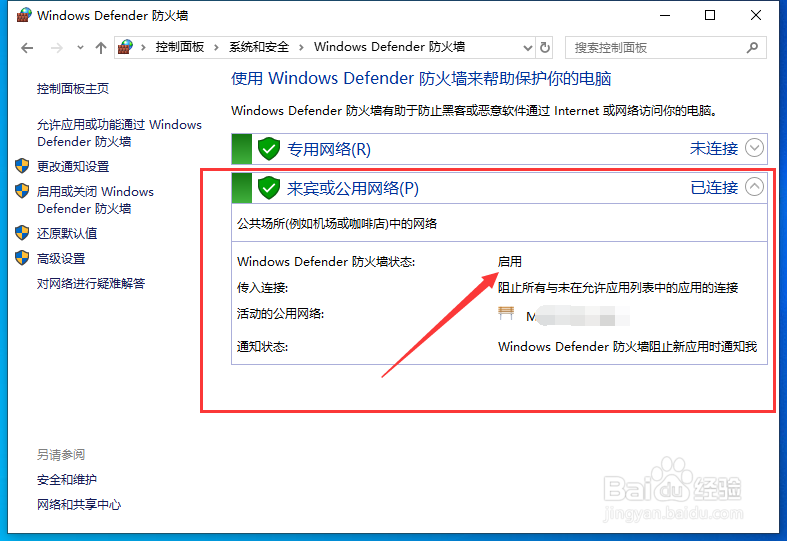The image size is (787, 541).
Task: Select 系统和安全 in the breadcrumb path
Action: (259, 47)
